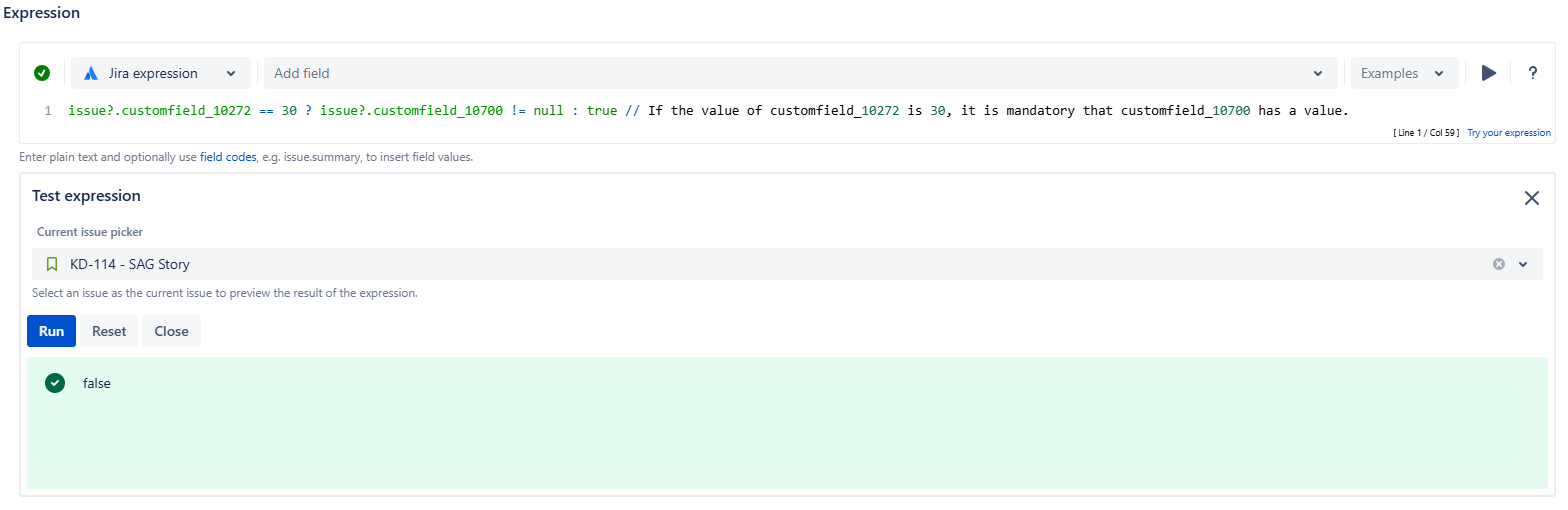Click the Close button in the test panel

coord(171,331)
